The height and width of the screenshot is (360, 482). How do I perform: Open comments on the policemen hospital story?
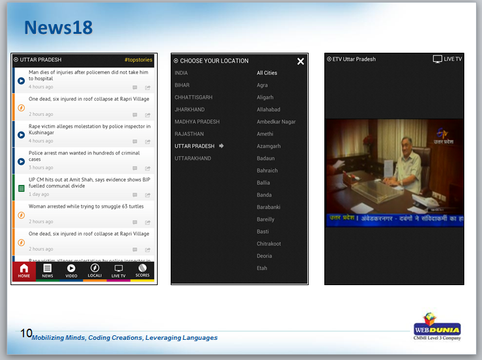tap(135, 88)
